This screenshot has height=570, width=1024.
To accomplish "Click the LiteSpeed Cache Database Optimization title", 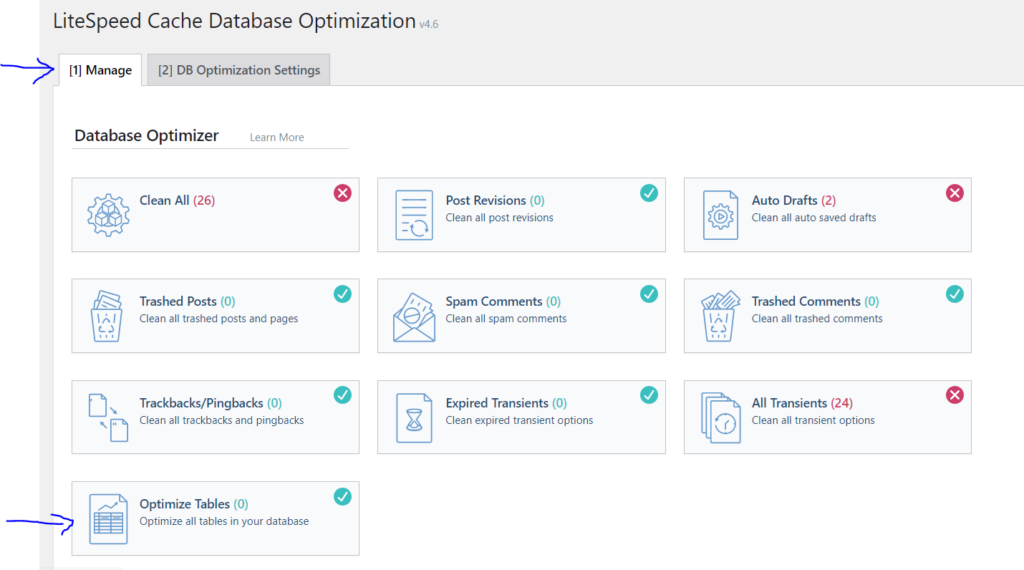I will (x=234, y=22).
